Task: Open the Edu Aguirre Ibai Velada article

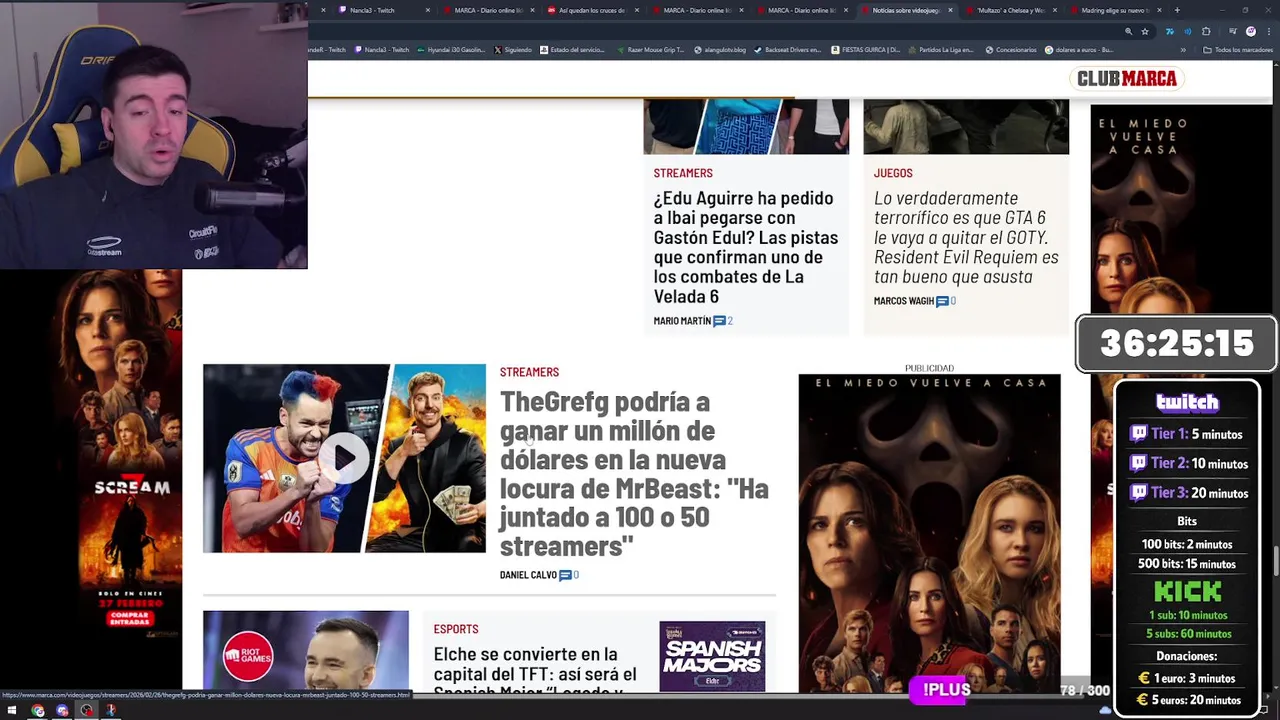Action: click(746, 247)
